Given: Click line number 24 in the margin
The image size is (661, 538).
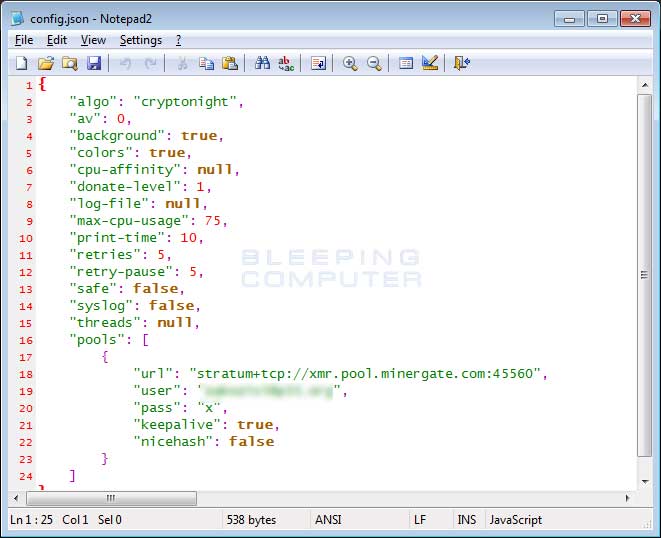Looking at the screenshot, I should 26,476.
